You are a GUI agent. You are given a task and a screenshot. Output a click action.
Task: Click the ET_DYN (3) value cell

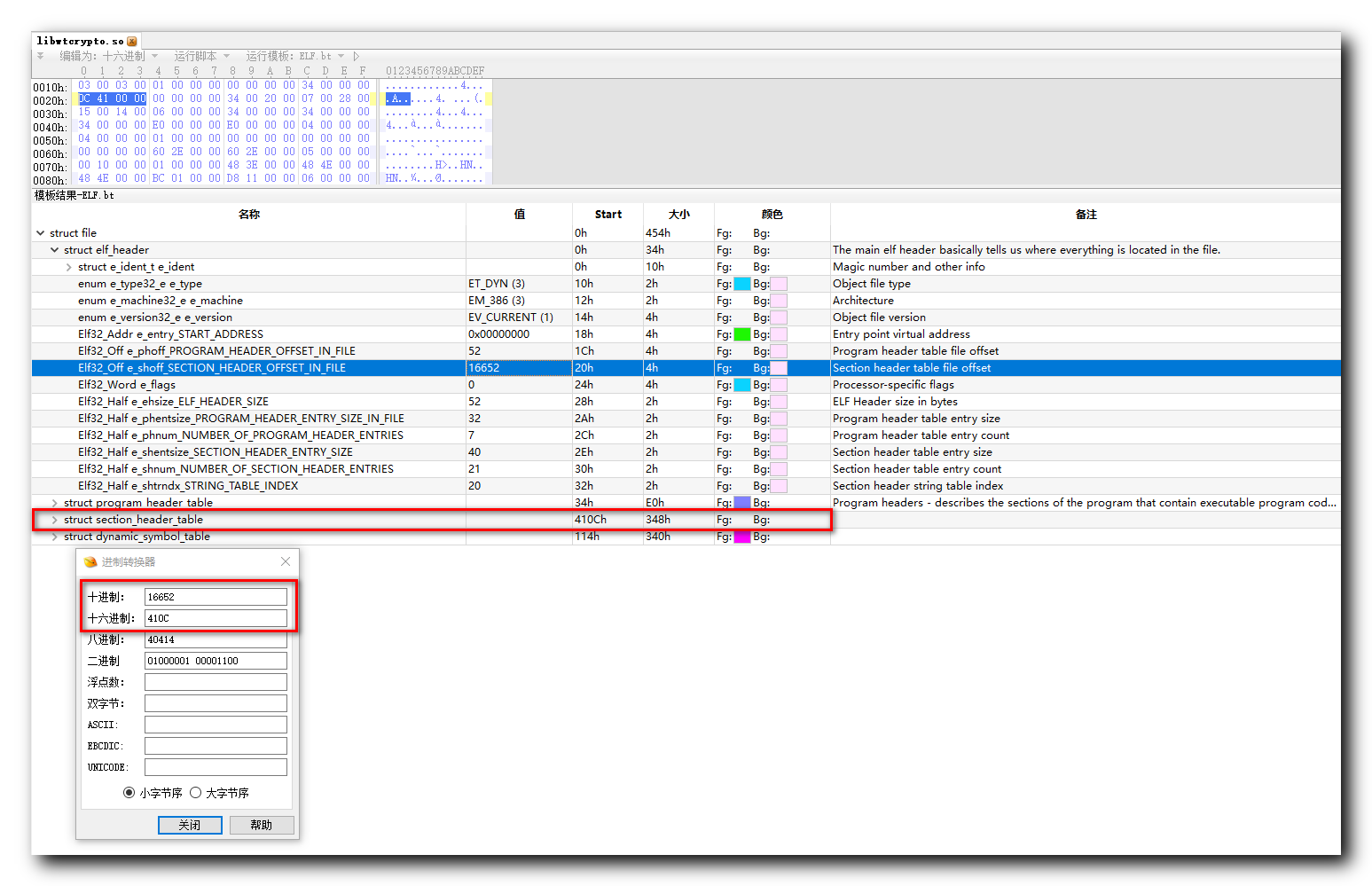click(x=519, y=284)
